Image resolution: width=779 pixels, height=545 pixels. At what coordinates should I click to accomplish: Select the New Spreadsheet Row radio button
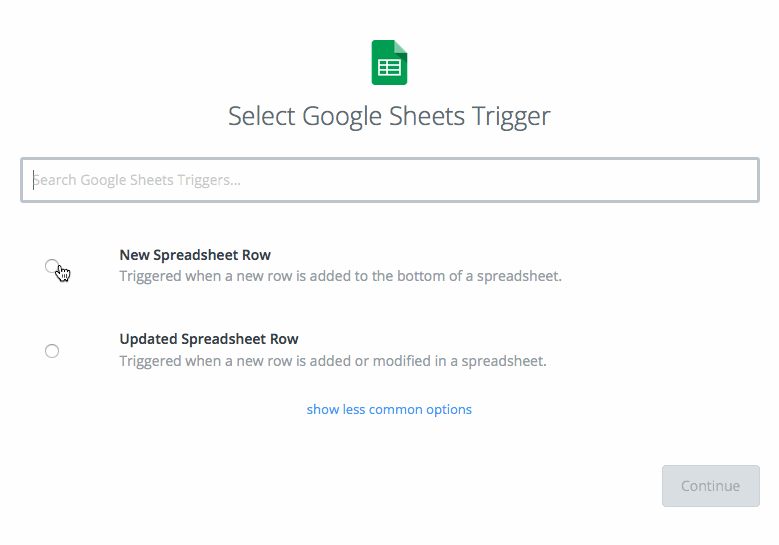click(52, 266)
